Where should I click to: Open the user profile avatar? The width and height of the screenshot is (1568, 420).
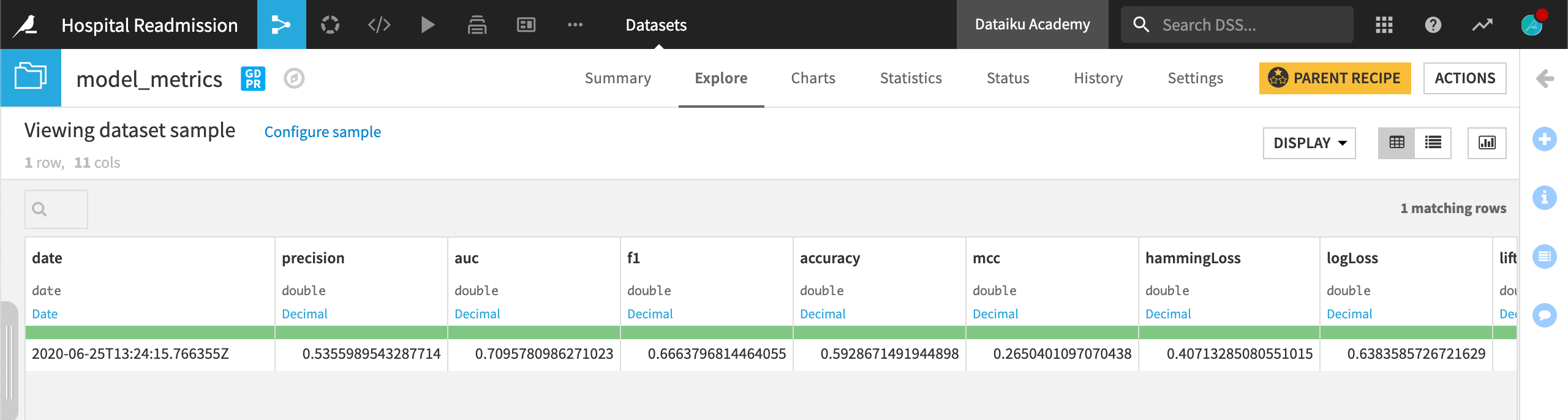1532,24
